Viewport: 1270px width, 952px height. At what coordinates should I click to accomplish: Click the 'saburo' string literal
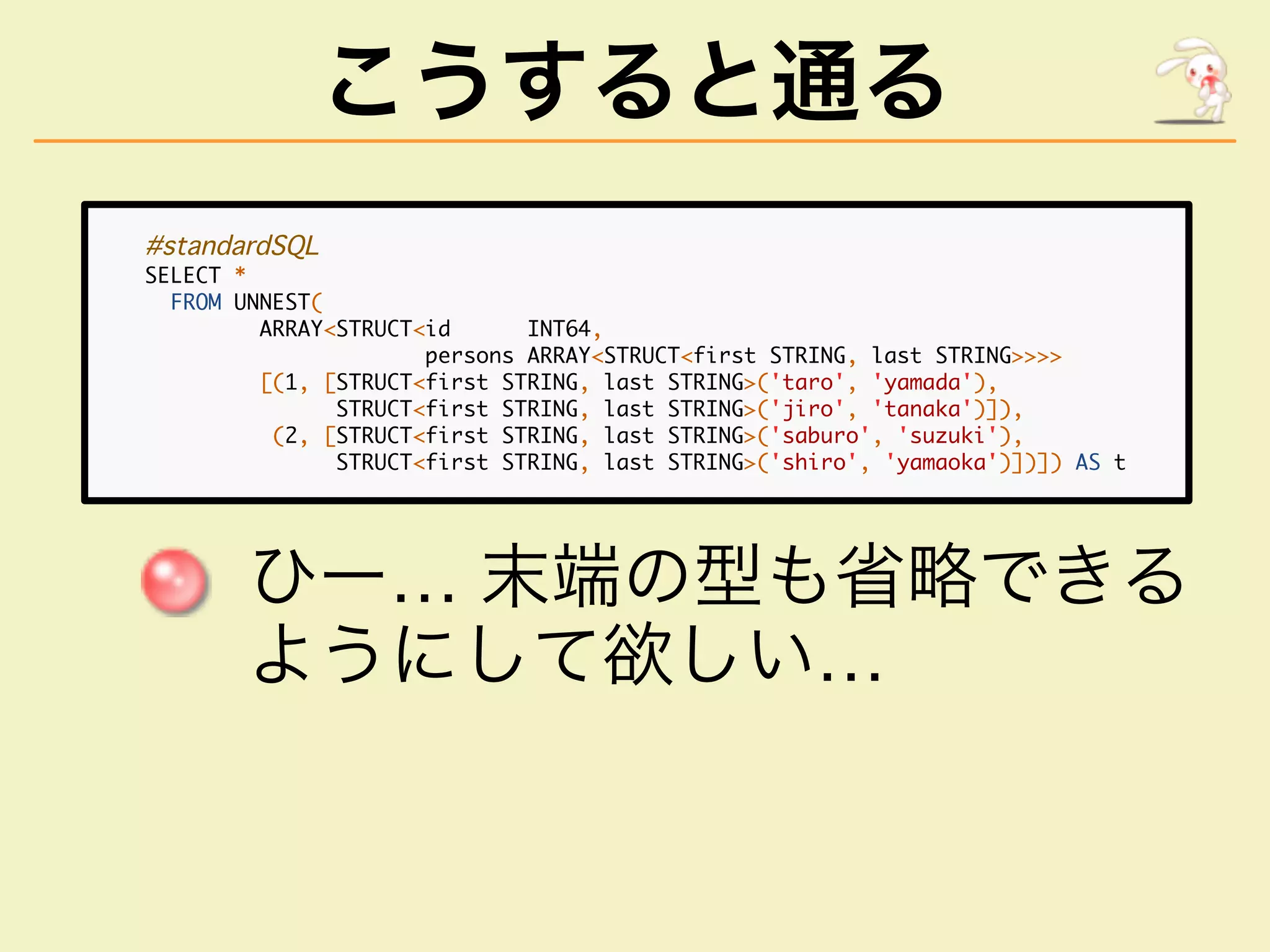pyautogui.click(x=820, y=436)
